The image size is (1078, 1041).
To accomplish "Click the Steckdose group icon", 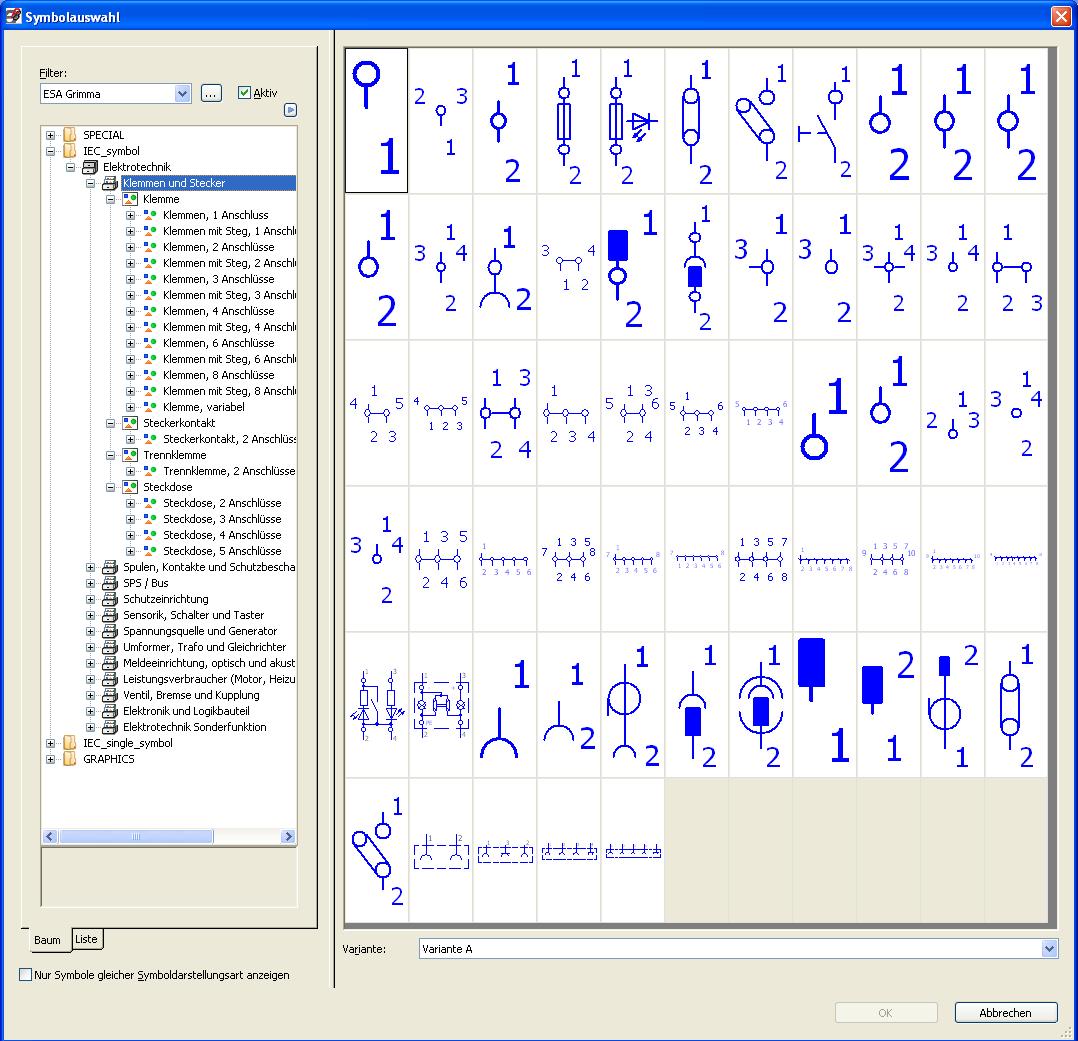I will 130,487.
